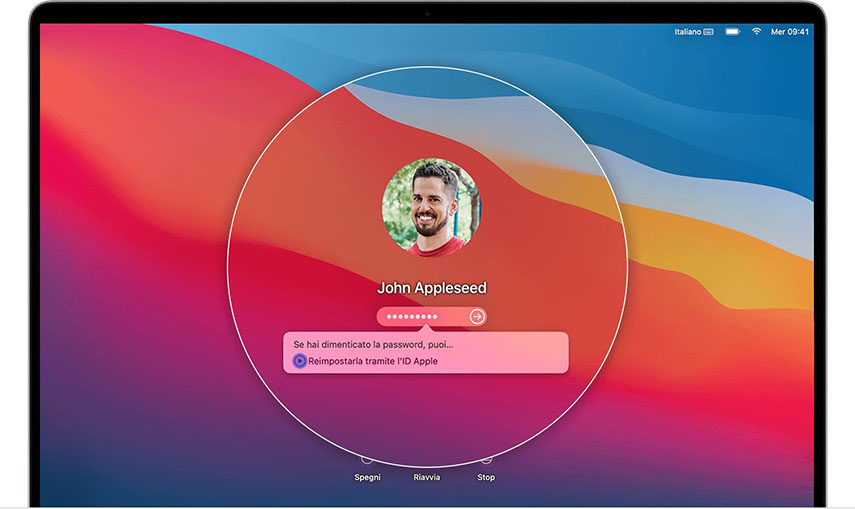Check the battery status icon
Viewport: 855px width, 509px height.
(x=733, y=32)
